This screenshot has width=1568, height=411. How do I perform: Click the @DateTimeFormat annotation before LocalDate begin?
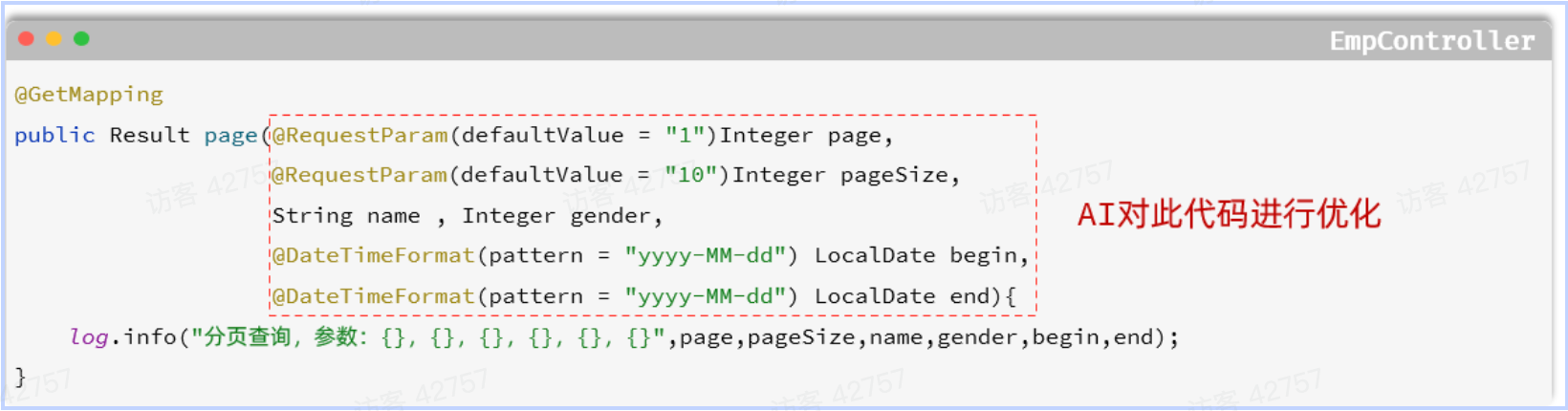(373, 256)
